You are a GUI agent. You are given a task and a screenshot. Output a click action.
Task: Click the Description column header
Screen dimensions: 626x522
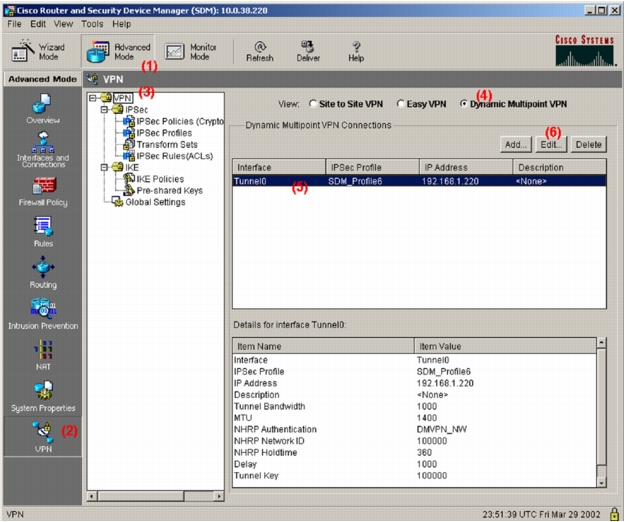560,167
